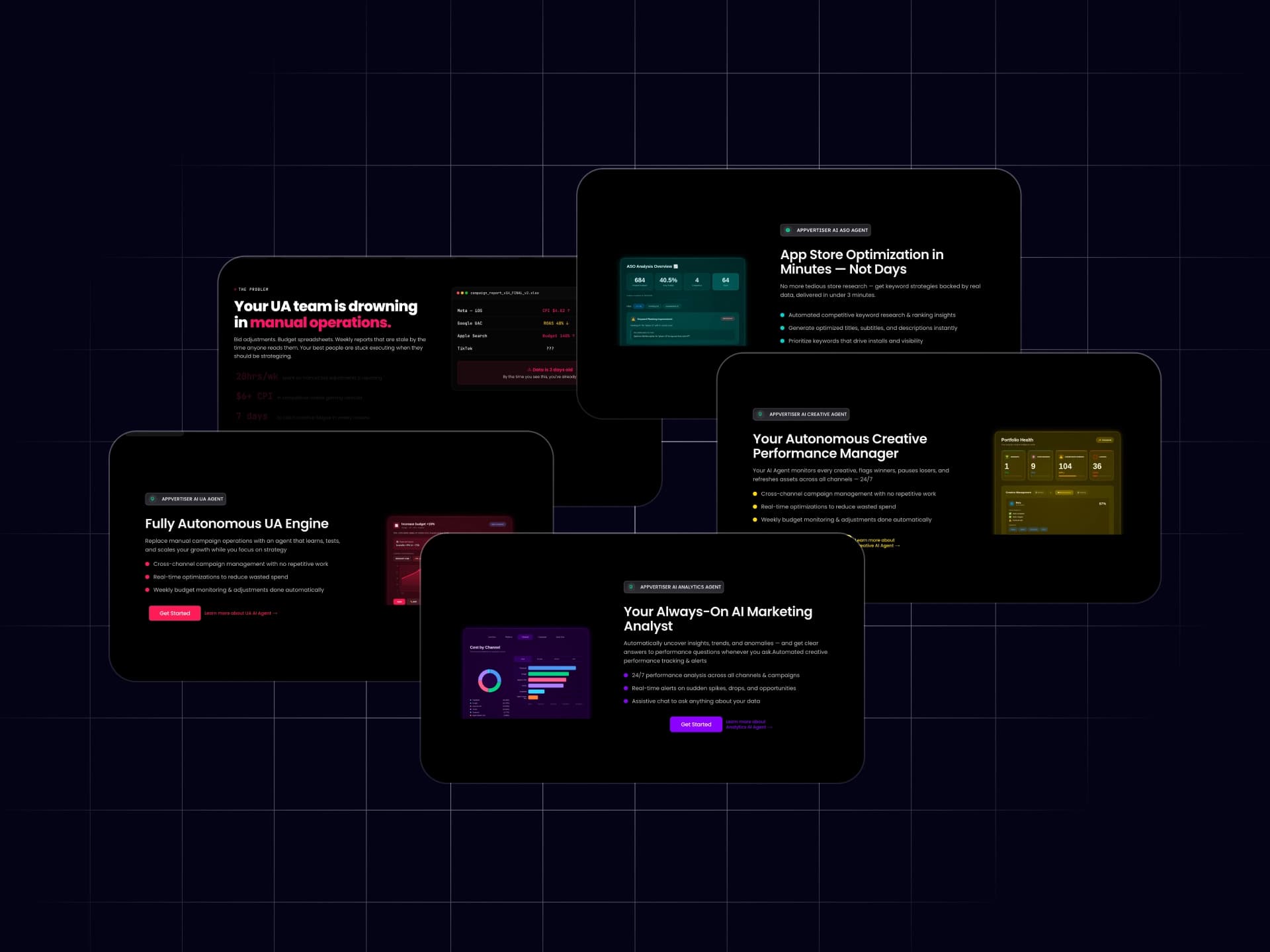Click the checkmark icon beside ASO Analysis Overview title
The width and height of the screenshot is (1270, 952).
tap(675, 266)
